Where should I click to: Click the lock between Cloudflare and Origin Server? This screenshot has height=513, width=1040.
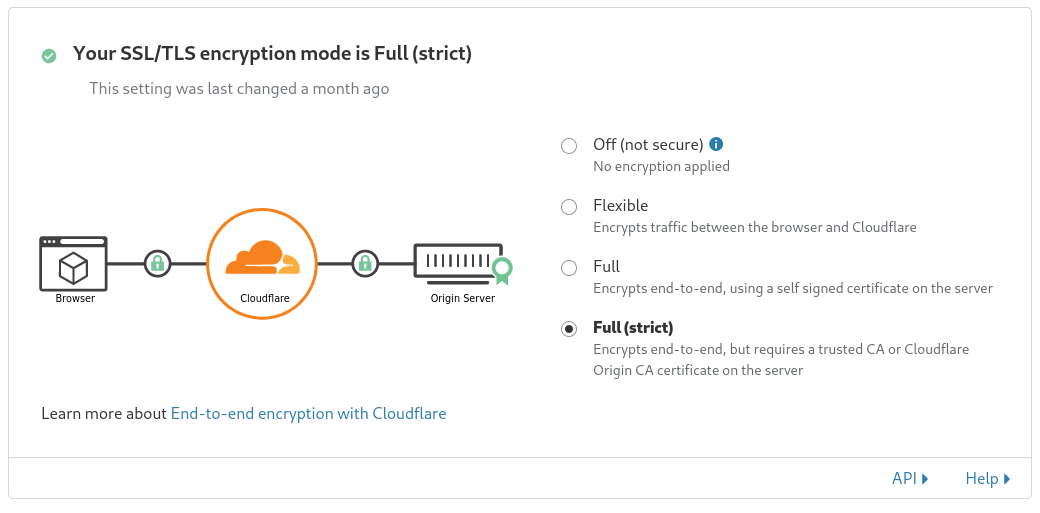(x=365, y=263)
